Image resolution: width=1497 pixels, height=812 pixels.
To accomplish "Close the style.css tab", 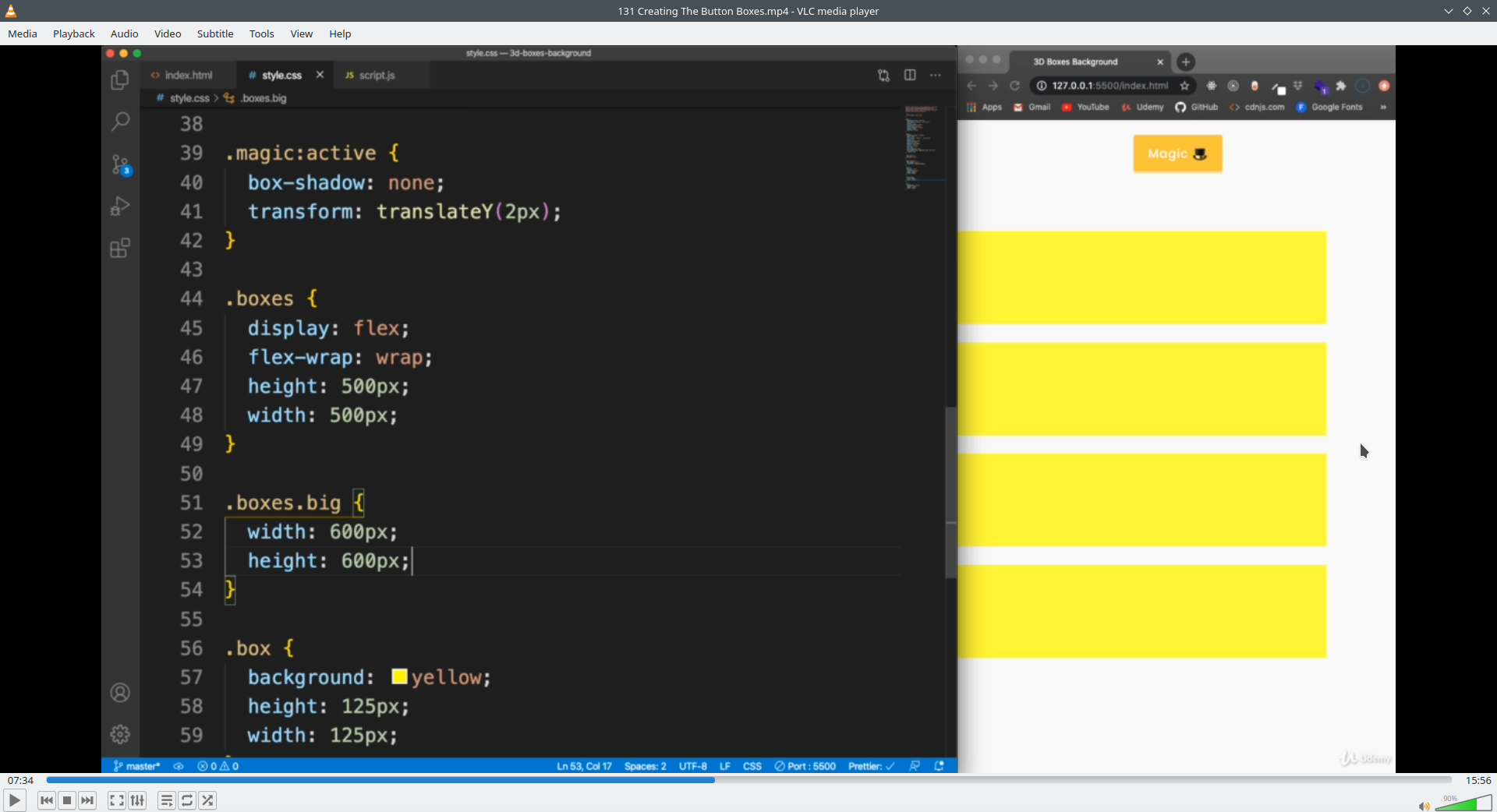I will pyautogui.click(x=320, y=75).
